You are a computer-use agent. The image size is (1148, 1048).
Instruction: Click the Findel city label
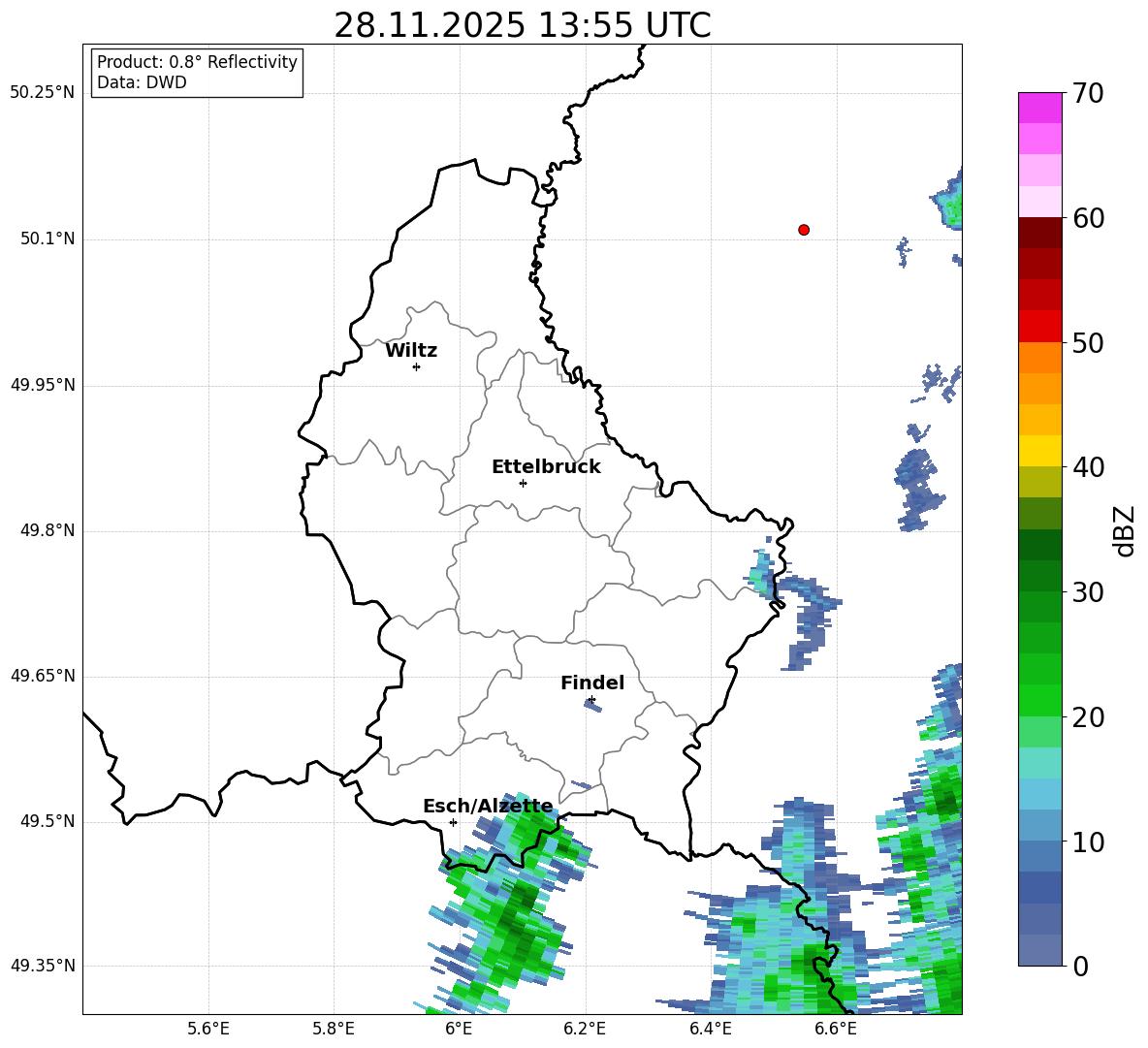pos(592,683)
